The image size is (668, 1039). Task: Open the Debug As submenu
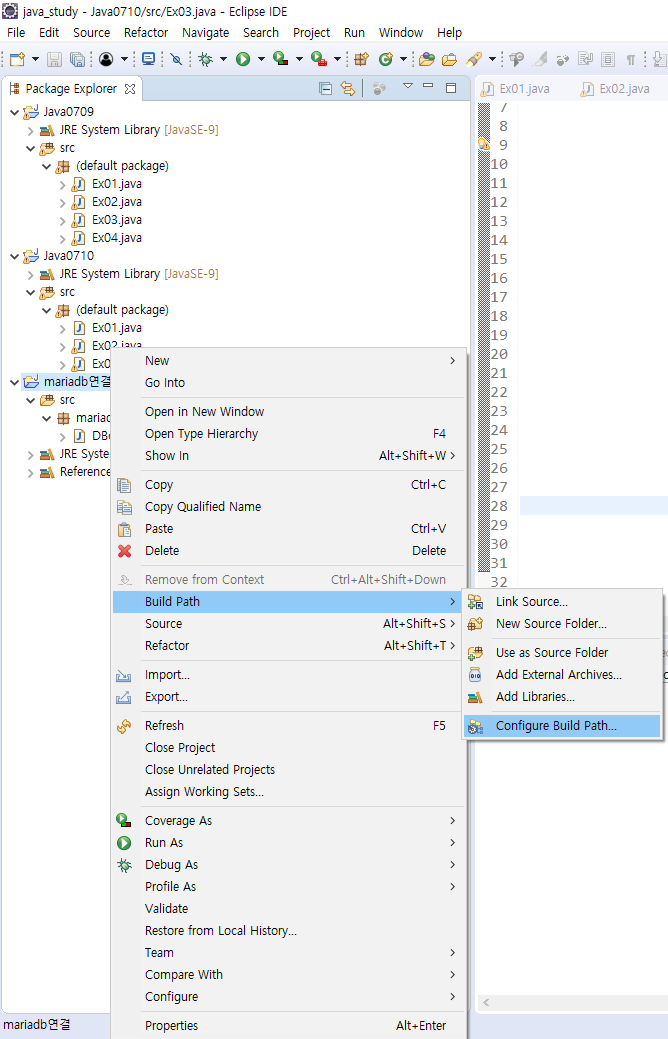pyautogui.click(x=288, y=865)
